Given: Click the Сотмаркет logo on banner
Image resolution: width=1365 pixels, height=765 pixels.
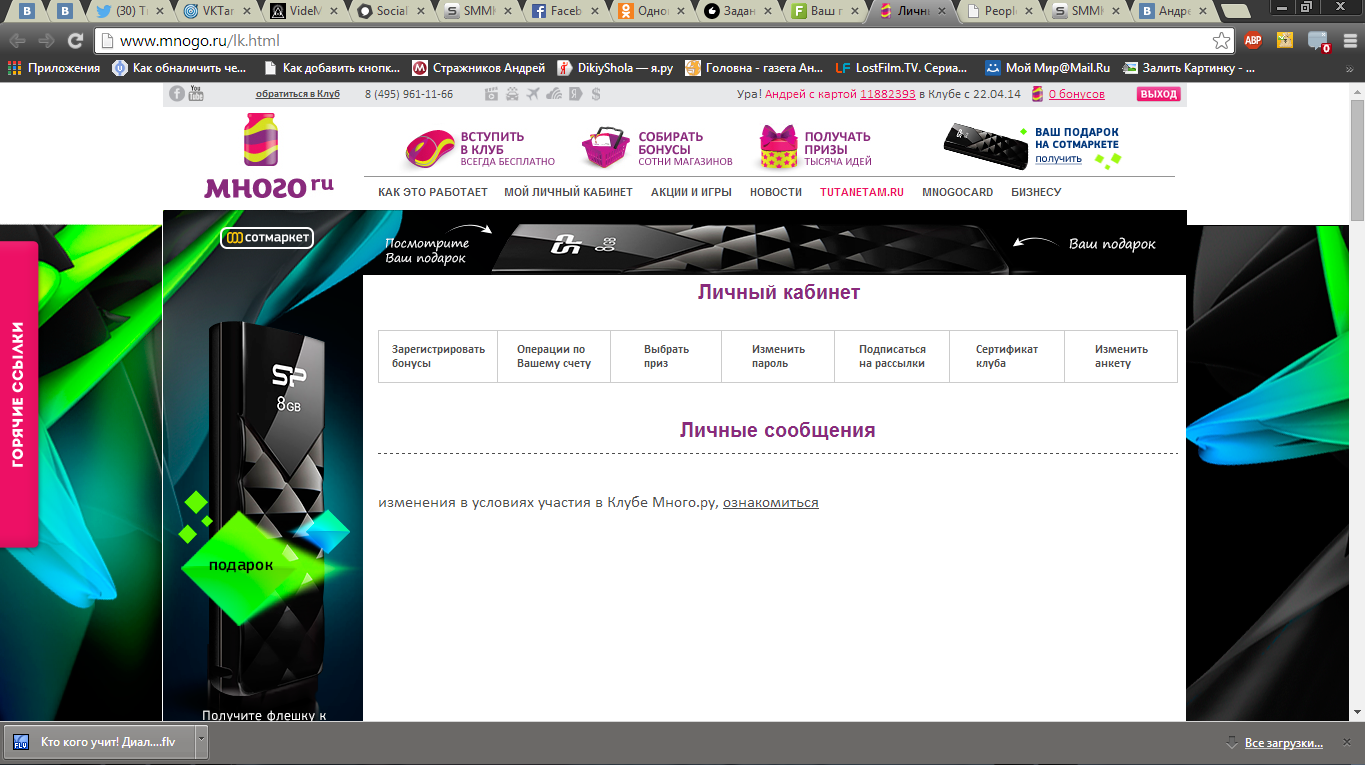Looking at the screenshot, I should (x=267, y=238).
